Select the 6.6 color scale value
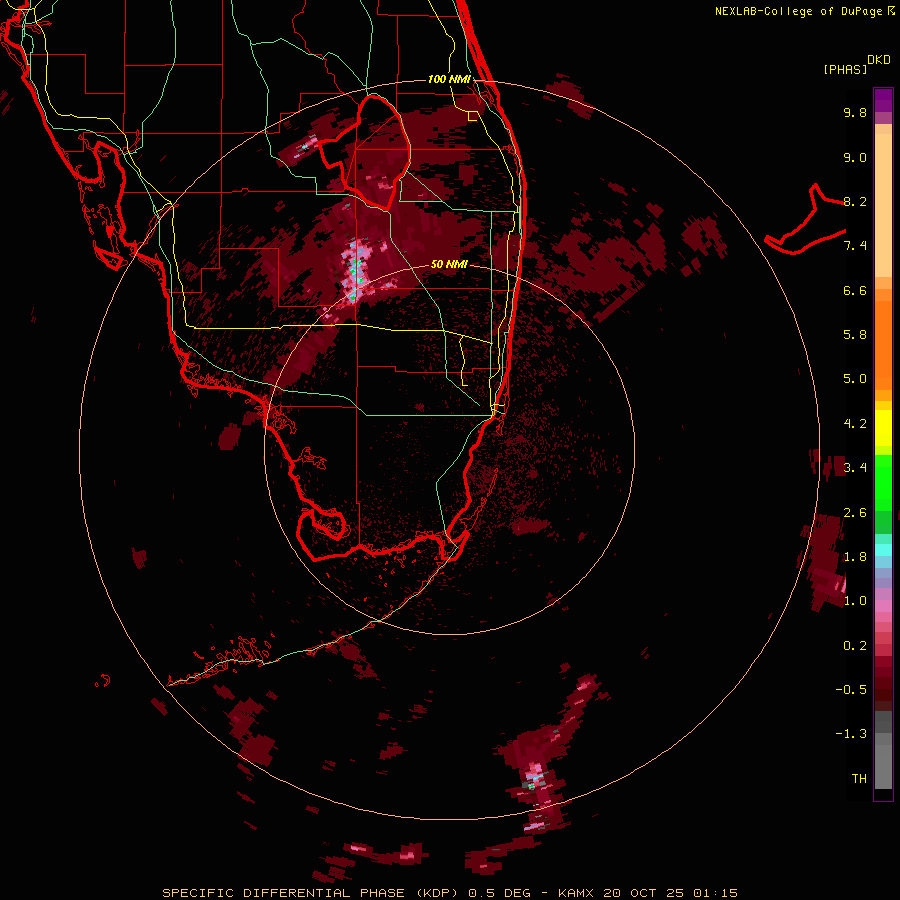 point(855,290)
